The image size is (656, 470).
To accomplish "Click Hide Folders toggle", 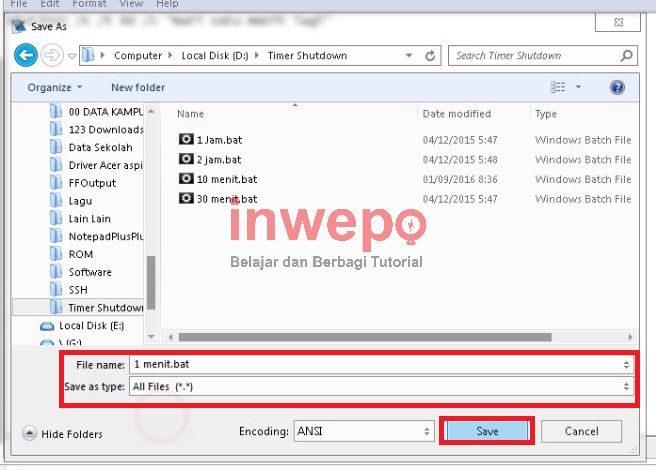I will pyautogui.click(x=62, y=434).
